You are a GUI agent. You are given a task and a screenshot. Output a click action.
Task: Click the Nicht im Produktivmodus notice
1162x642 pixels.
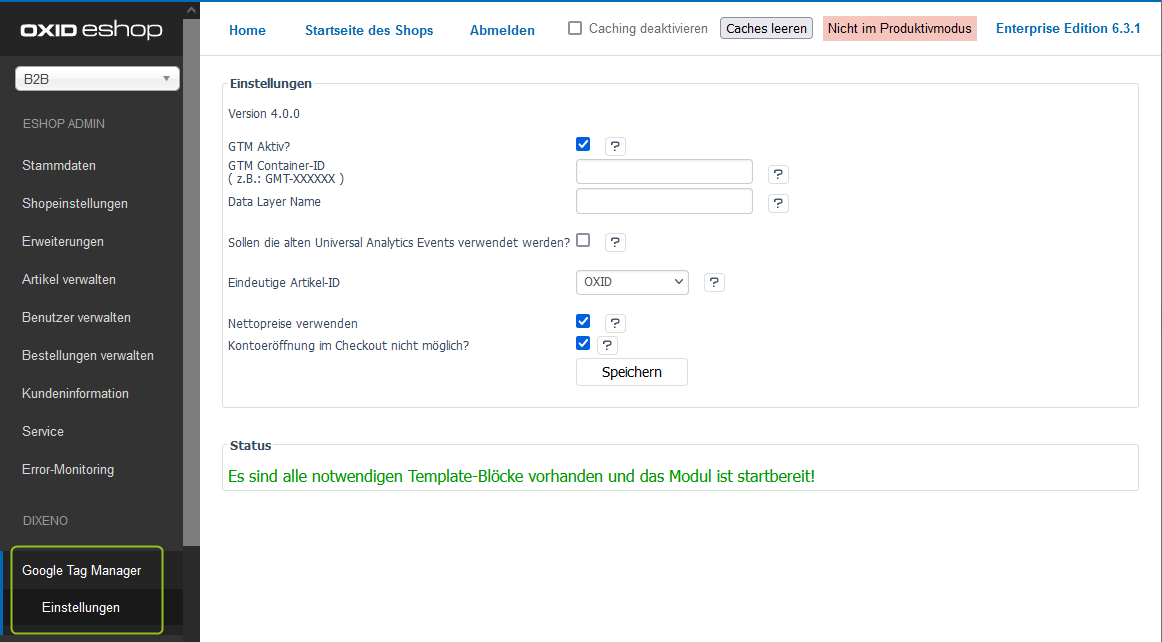coord(900,28)
